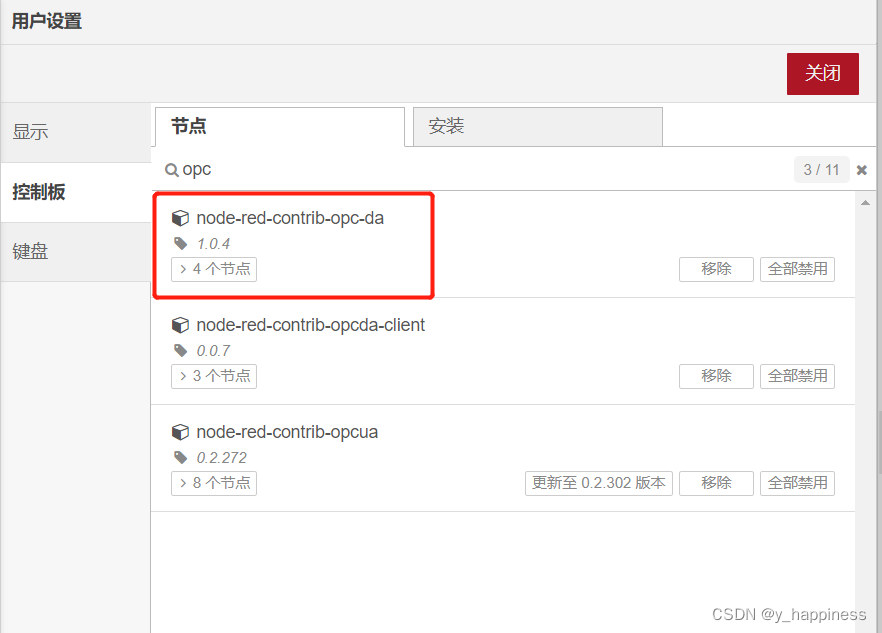
Task: Remove node-red-contrib-opcua with 移除
Action: [x=716, y=483]
